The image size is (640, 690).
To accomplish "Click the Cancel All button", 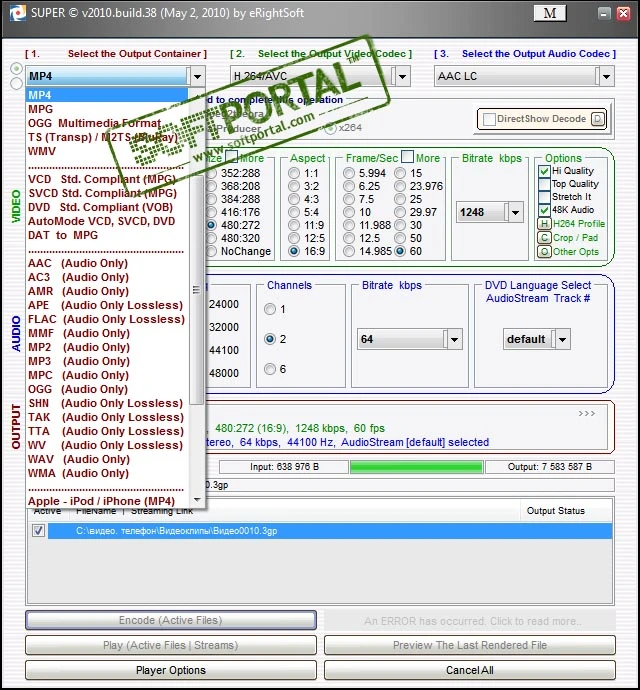I will coord(470,670).
